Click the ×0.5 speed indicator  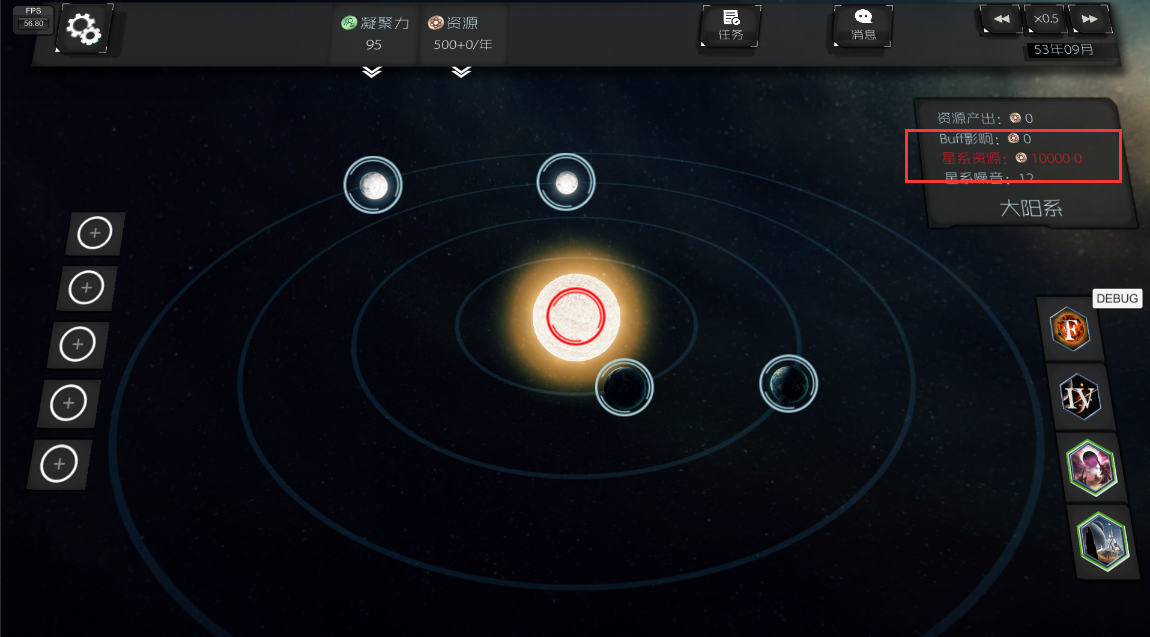pos(1046,19)
